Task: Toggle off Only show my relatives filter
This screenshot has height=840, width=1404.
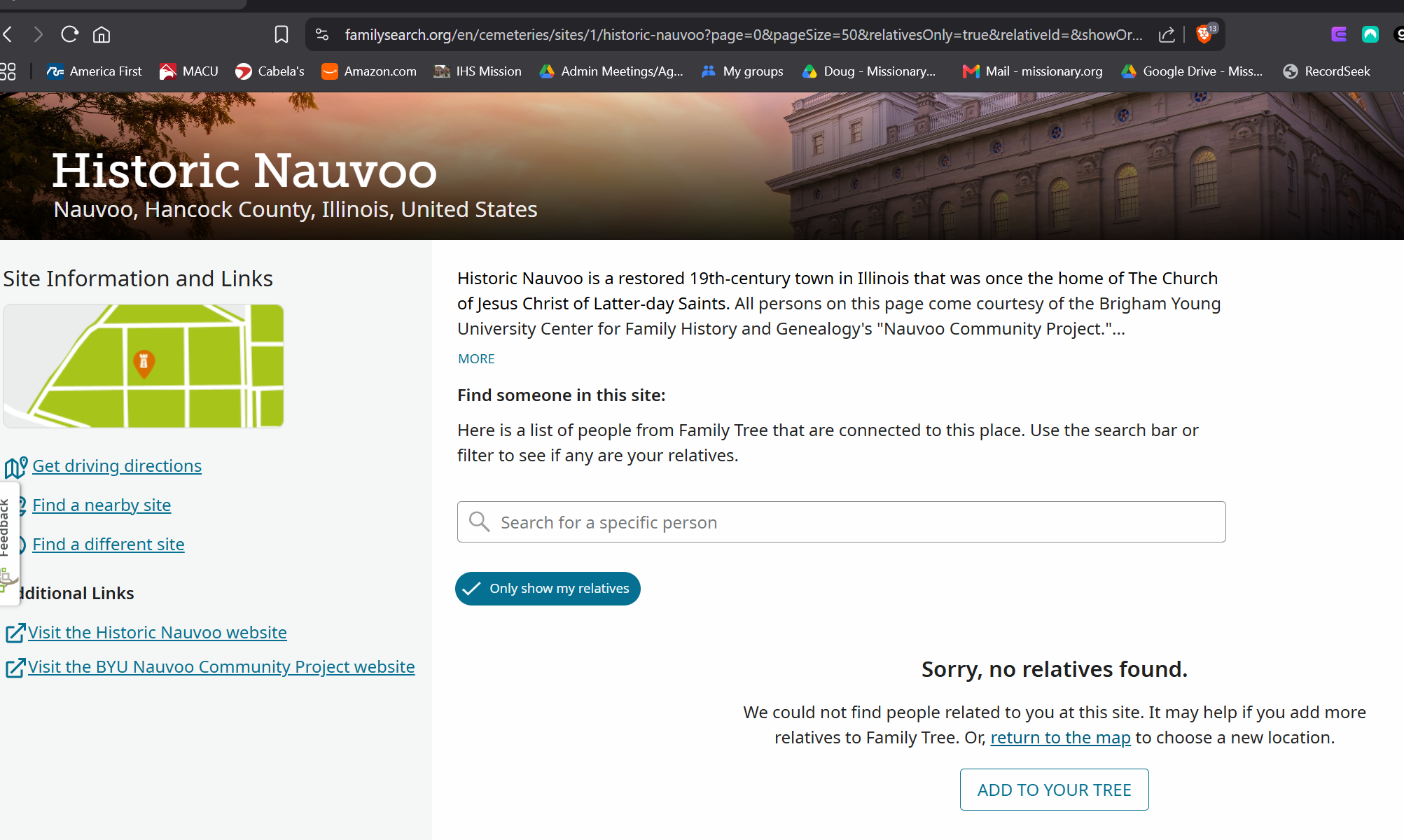Action: point(548,589)
